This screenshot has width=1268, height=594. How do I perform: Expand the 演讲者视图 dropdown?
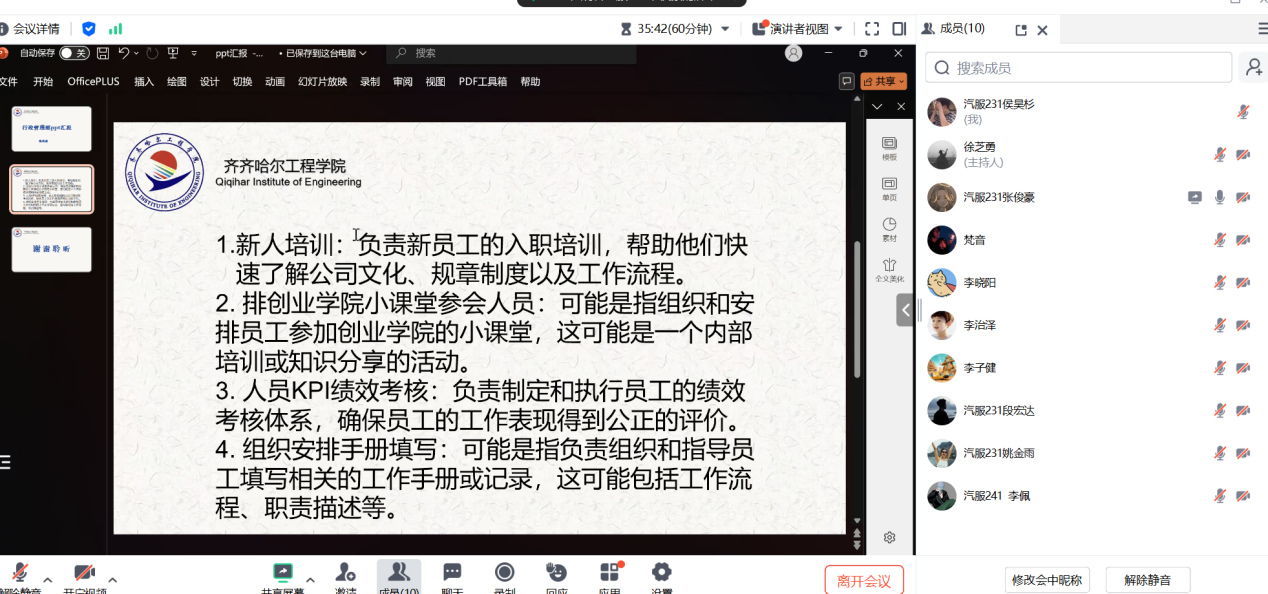pyautogui.click(x=838, y=29)
